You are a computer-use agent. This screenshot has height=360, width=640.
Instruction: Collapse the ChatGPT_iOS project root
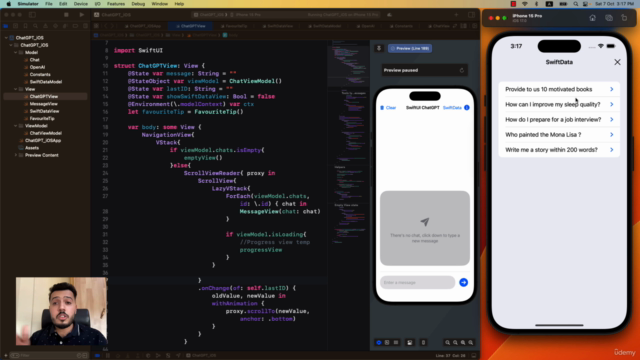tap(6, 38)
